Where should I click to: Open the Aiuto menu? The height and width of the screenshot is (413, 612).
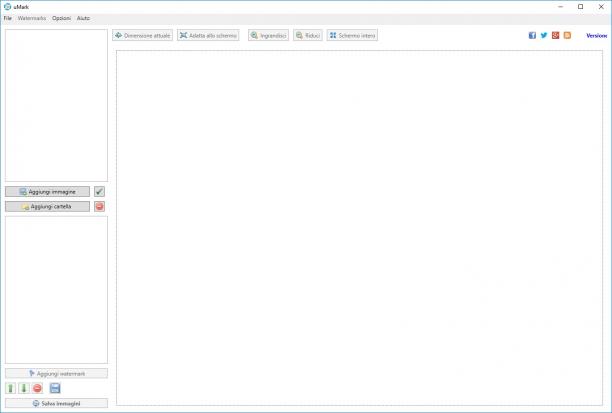[x=83, y=18]
